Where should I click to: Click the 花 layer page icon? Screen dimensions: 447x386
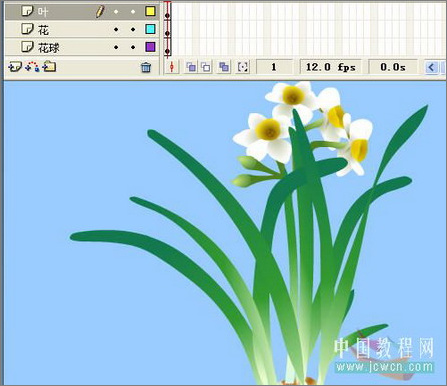pyautogui.click(x=27, y=29)
